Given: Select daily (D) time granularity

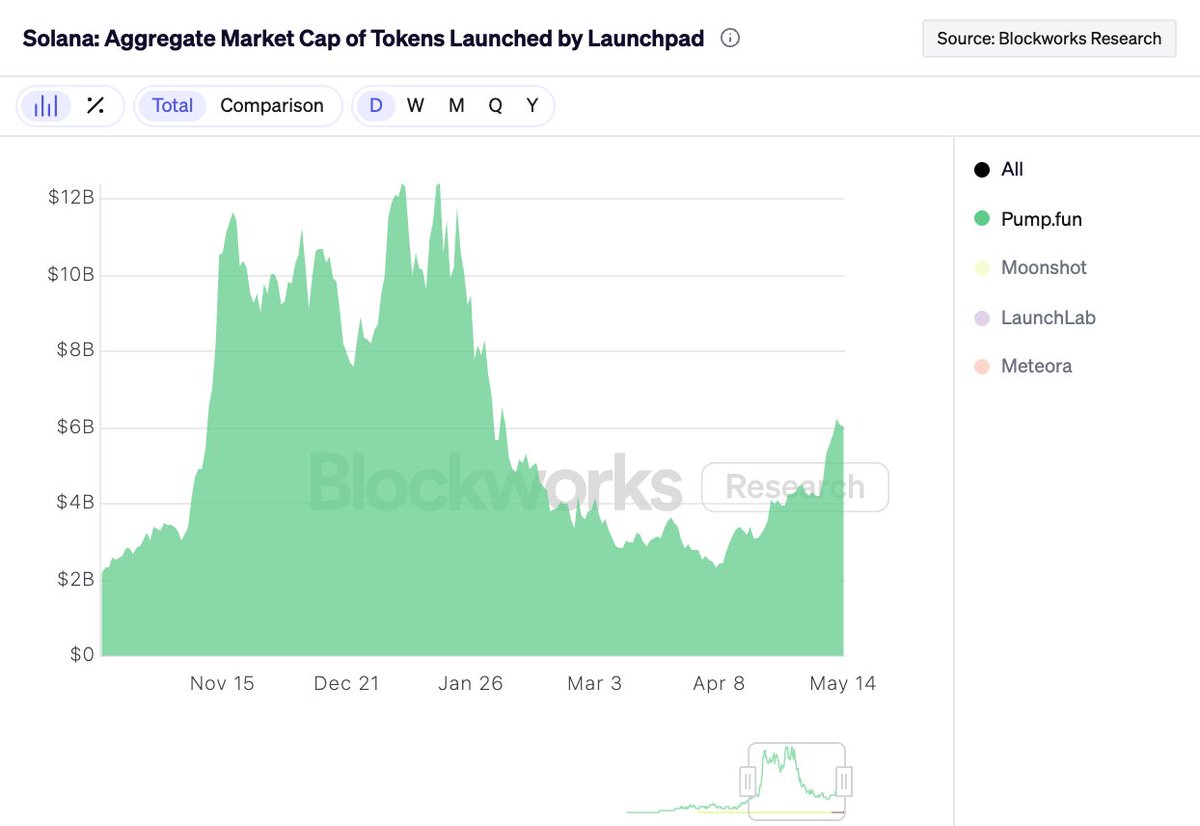Looking at the screenshot, I should point(376,106).
